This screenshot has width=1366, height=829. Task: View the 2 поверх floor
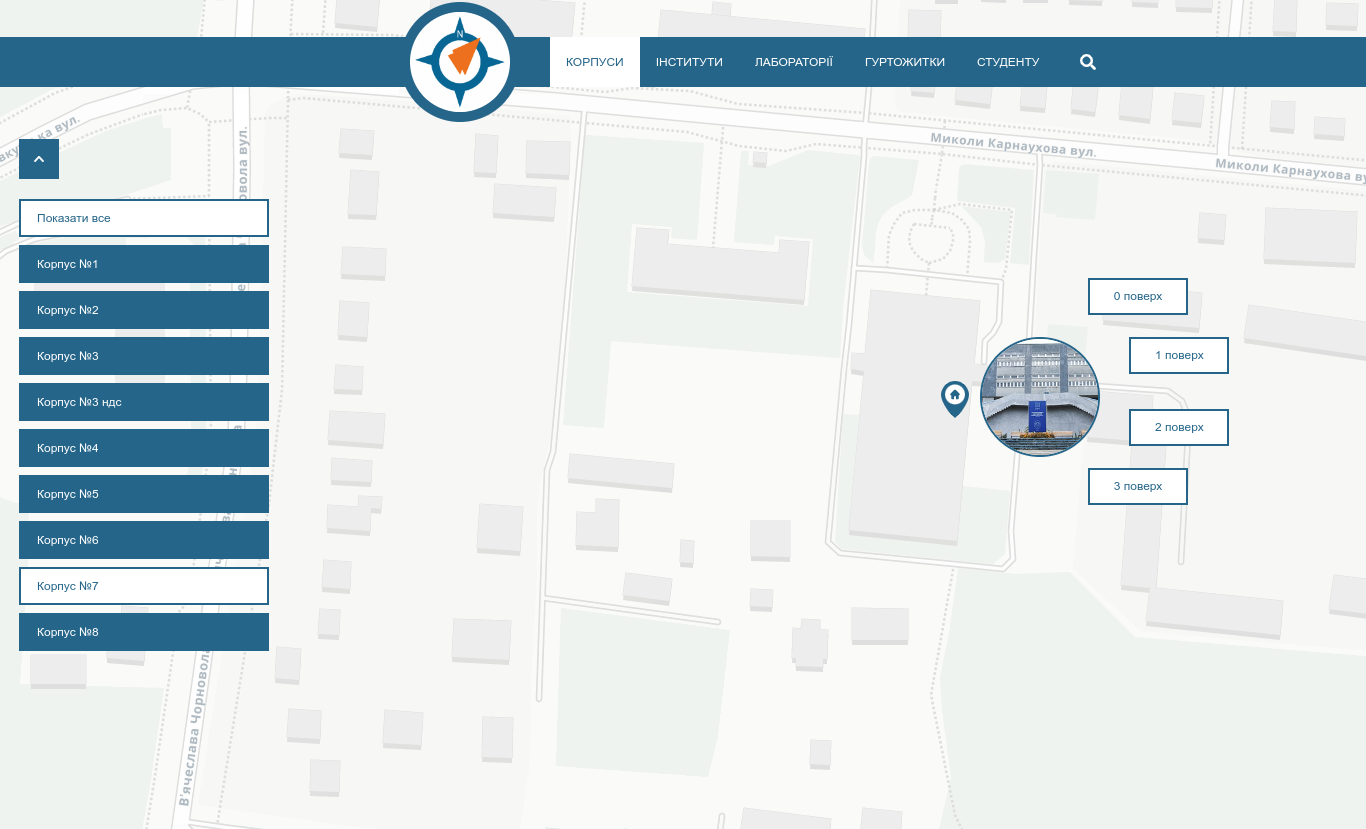1179,427
